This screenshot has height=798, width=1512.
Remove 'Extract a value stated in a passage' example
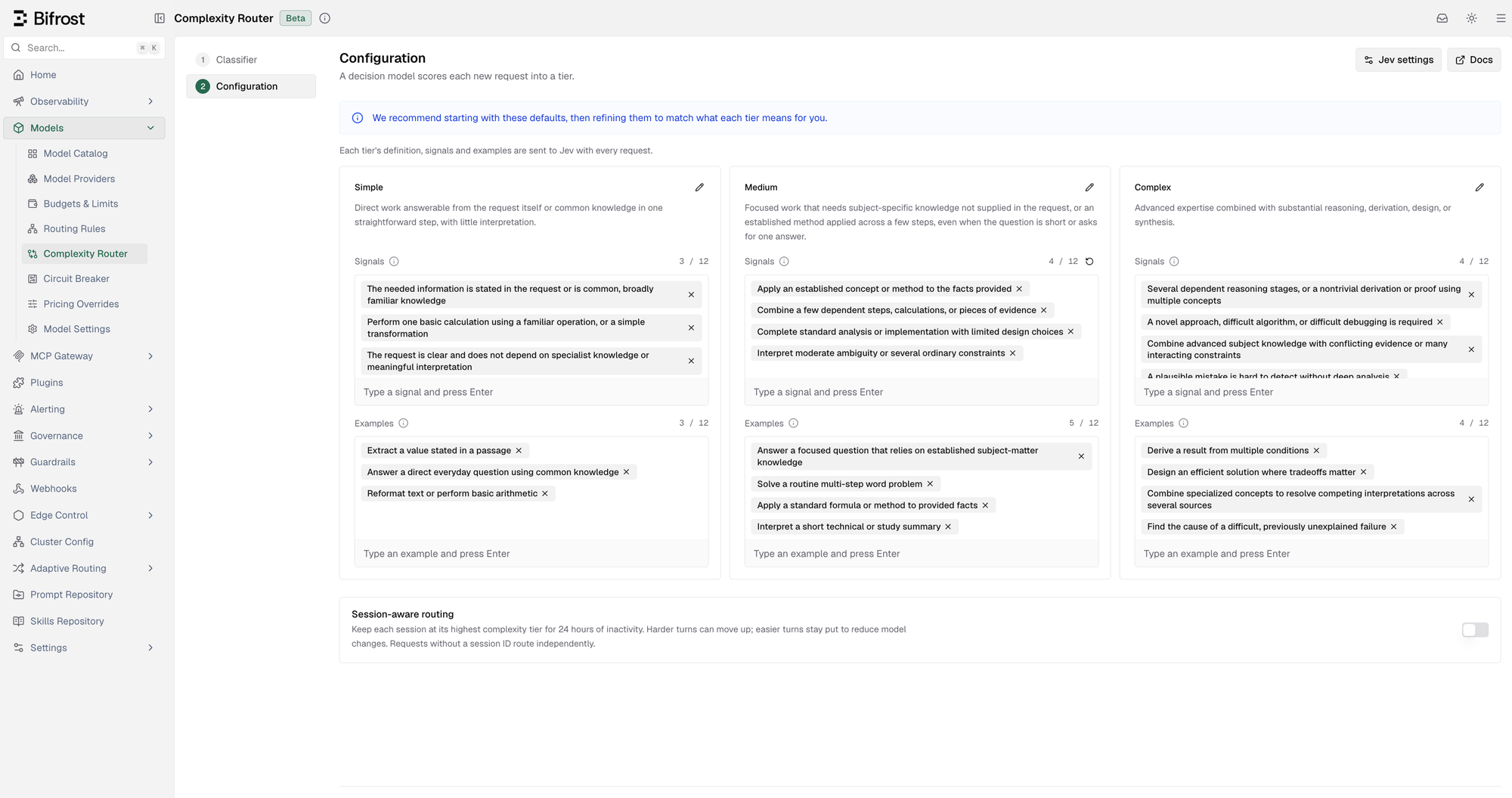pos(519,451)
